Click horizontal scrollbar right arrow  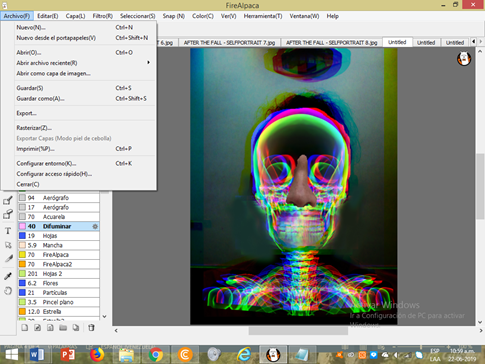click(481, 331)
